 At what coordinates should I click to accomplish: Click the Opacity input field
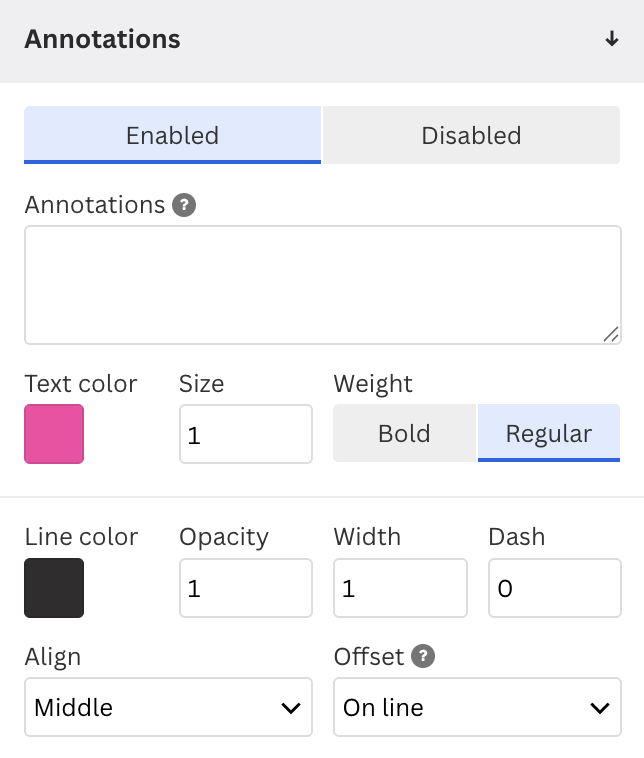point(246,588)
